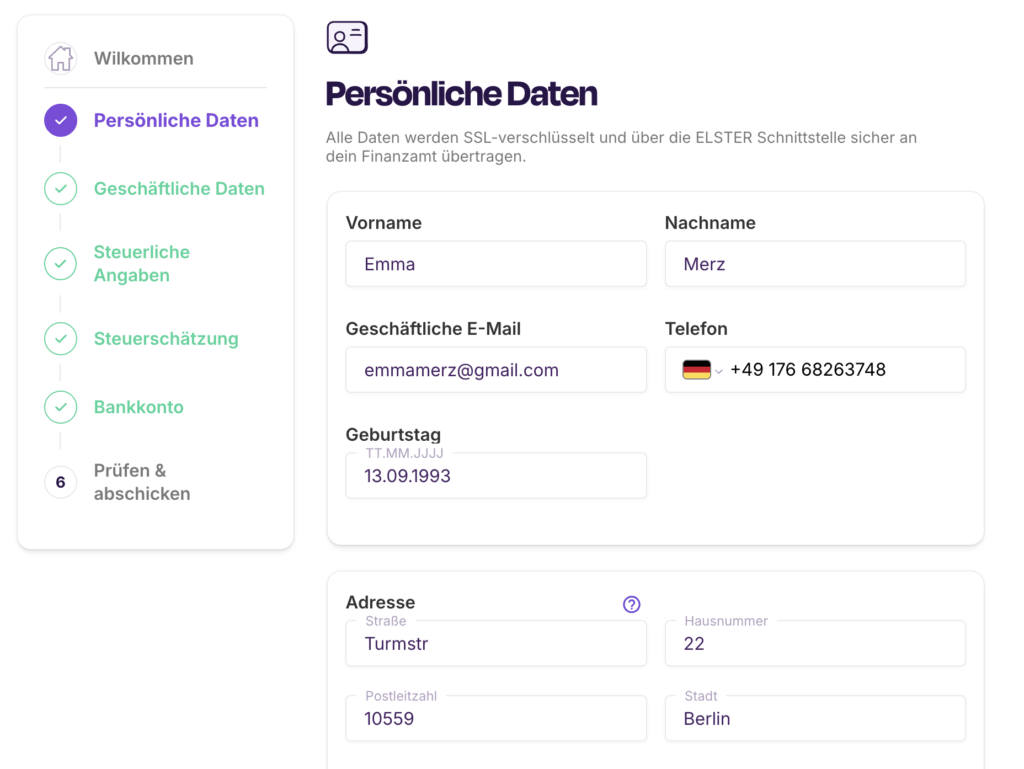Viewport: 1024px width, 769px height.
Task: Click the Telefon field label
Action: [696, 328]
